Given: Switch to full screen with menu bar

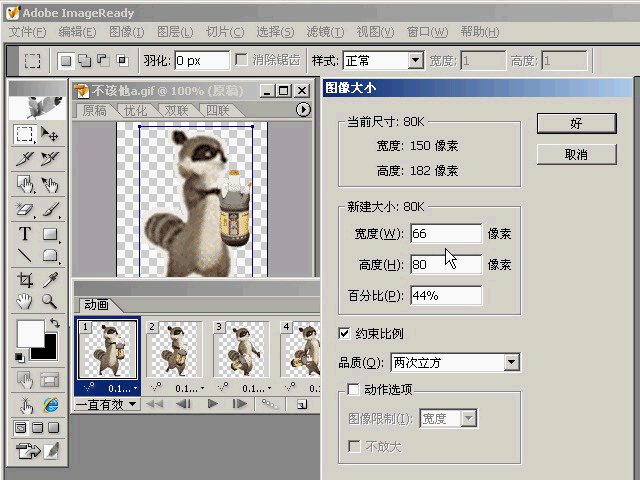Looking at the screenshot, I should pyautogui.click(x=37, y=428).
